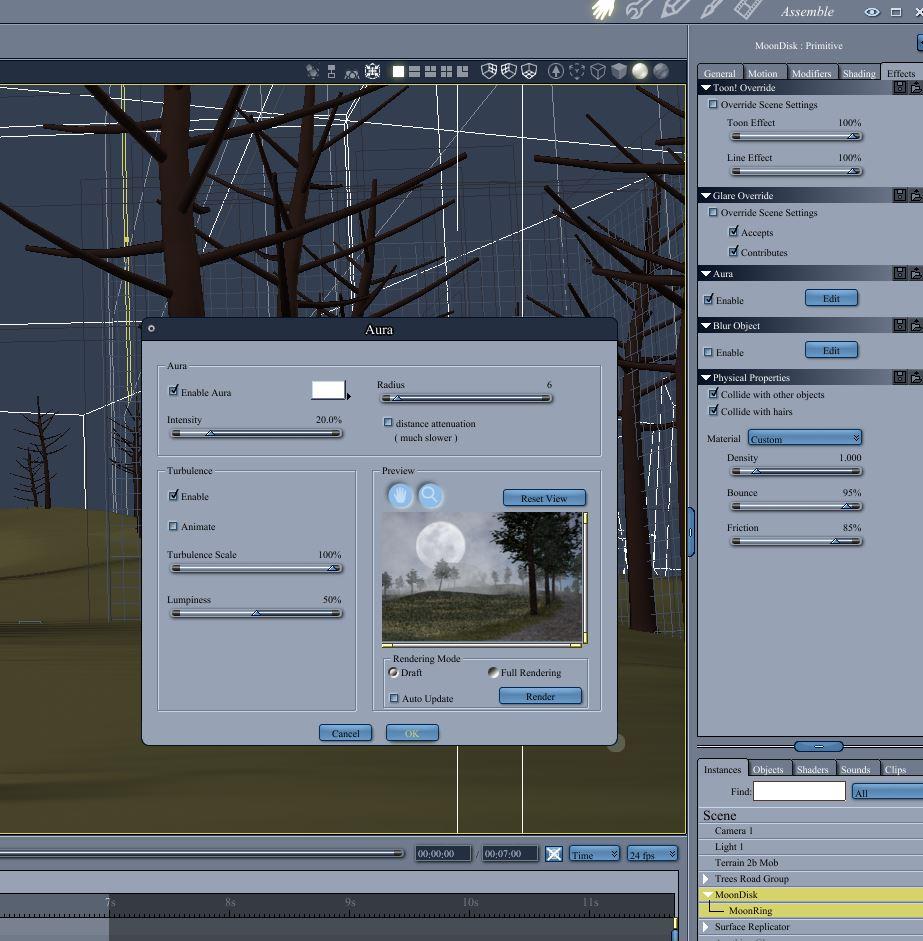Select the Draft rendering mode
This screenshot has height=941, width=923.
[x=393, y=672]
